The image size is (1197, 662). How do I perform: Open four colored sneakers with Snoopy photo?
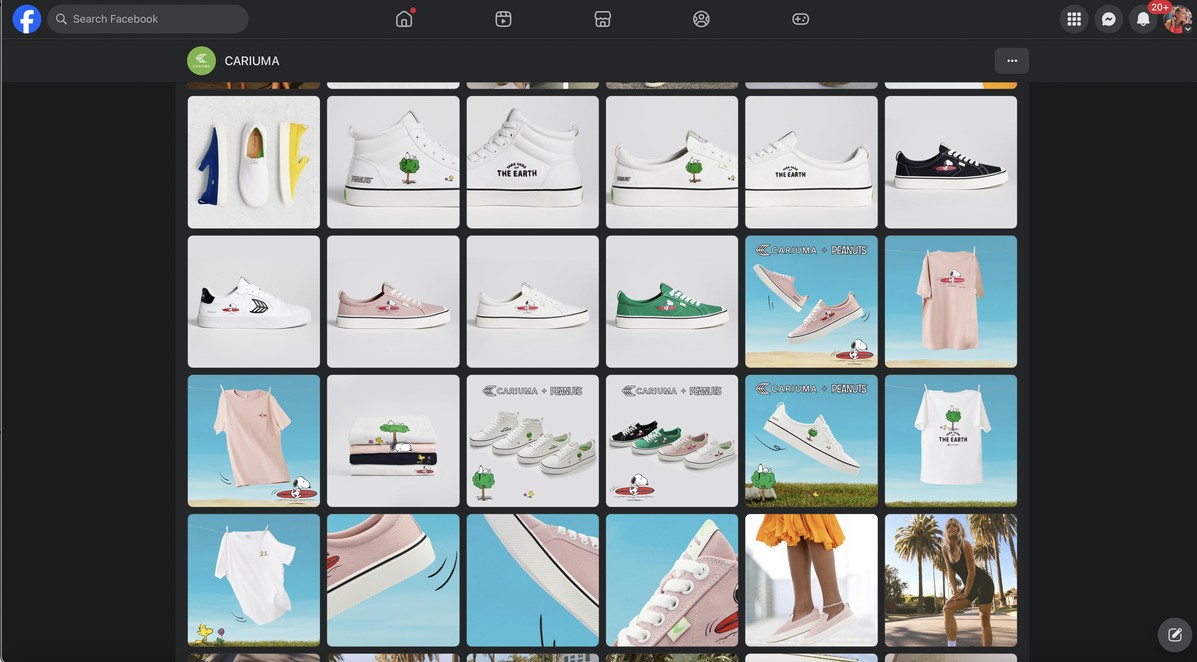pos(672,441)
